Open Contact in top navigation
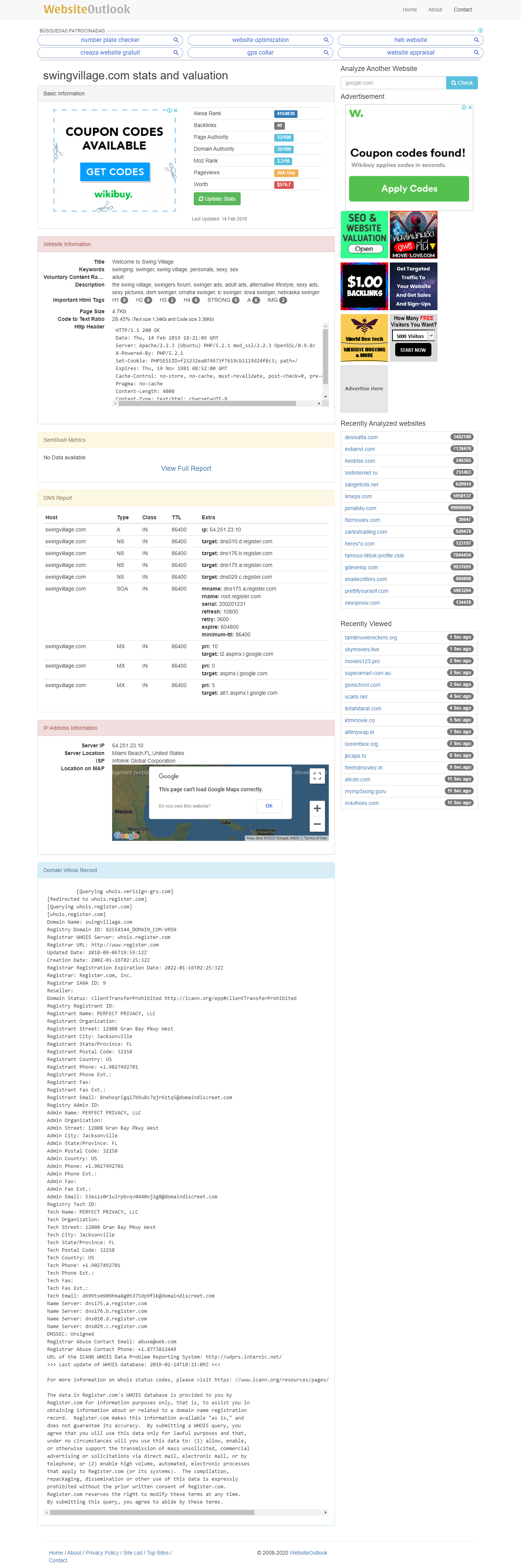Viewport: 521px width, 1568px height. (x=463, y=10)
